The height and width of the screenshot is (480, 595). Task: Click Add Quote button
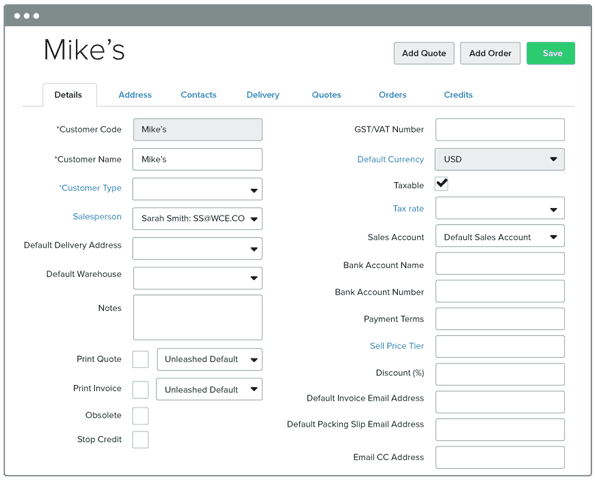[x=424, y=53]
